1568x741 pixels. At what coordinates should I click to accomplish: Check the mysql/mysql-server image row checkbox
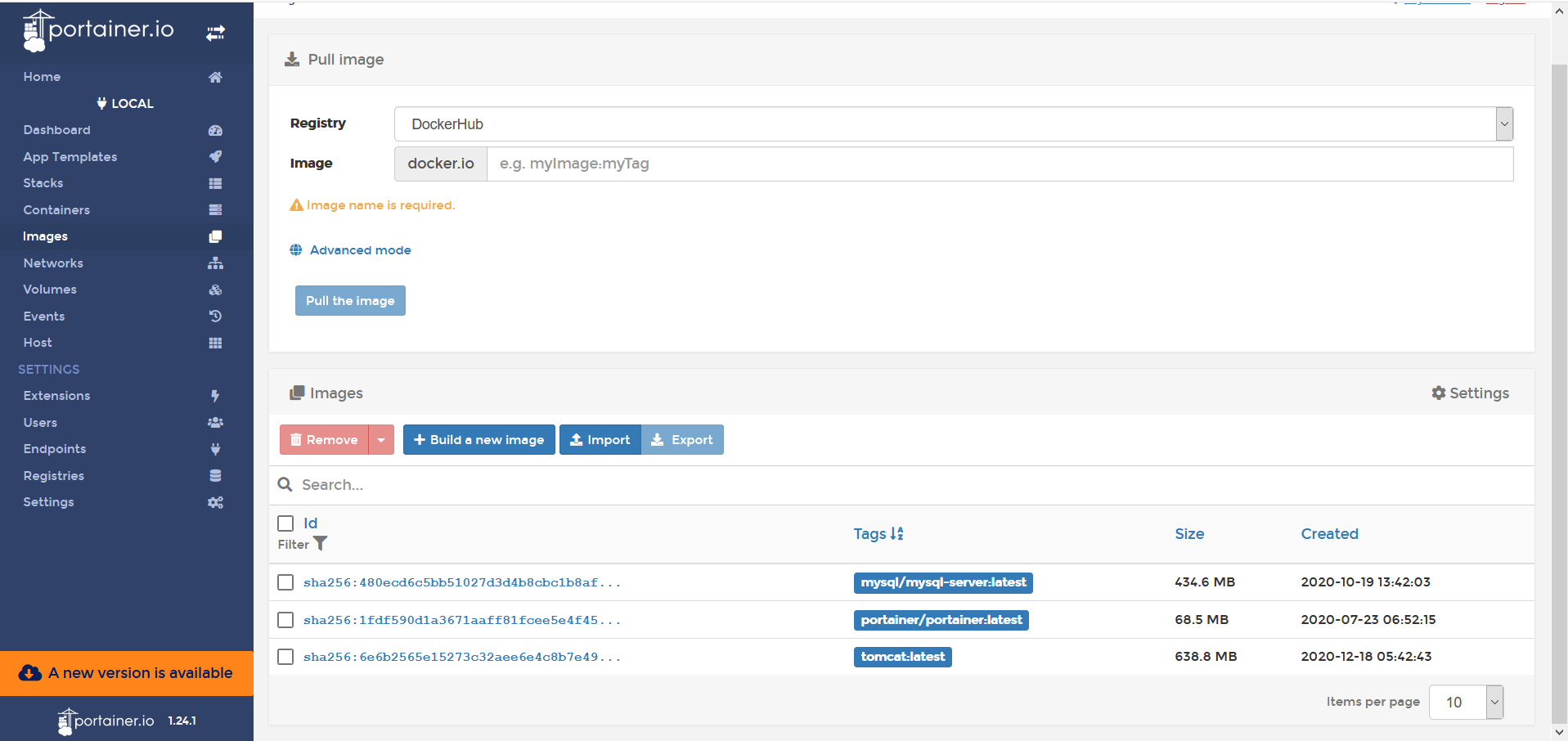(x=285, y=582)
